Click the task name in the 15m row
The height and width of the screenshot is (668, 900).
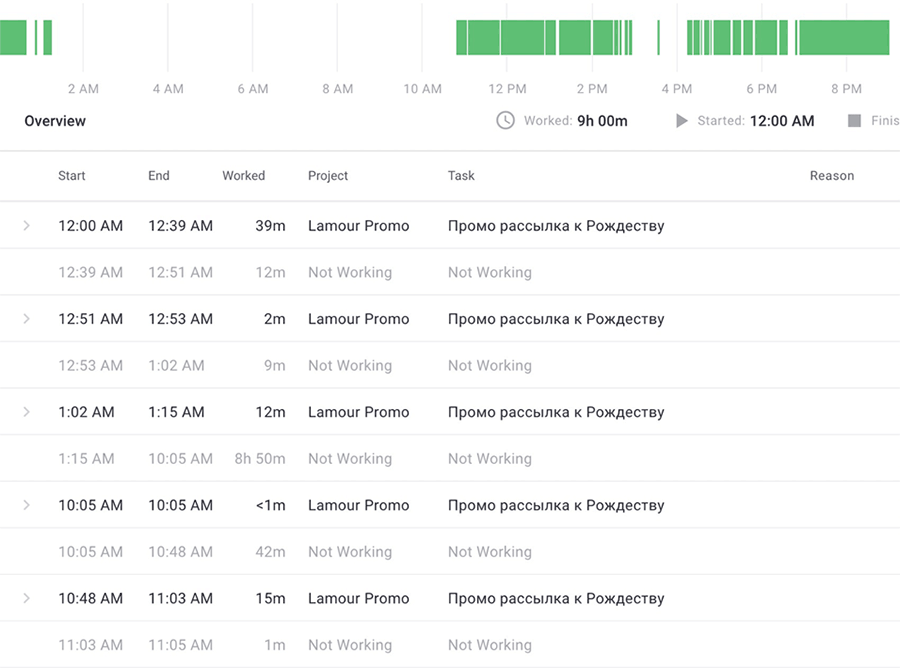[555, 598]
